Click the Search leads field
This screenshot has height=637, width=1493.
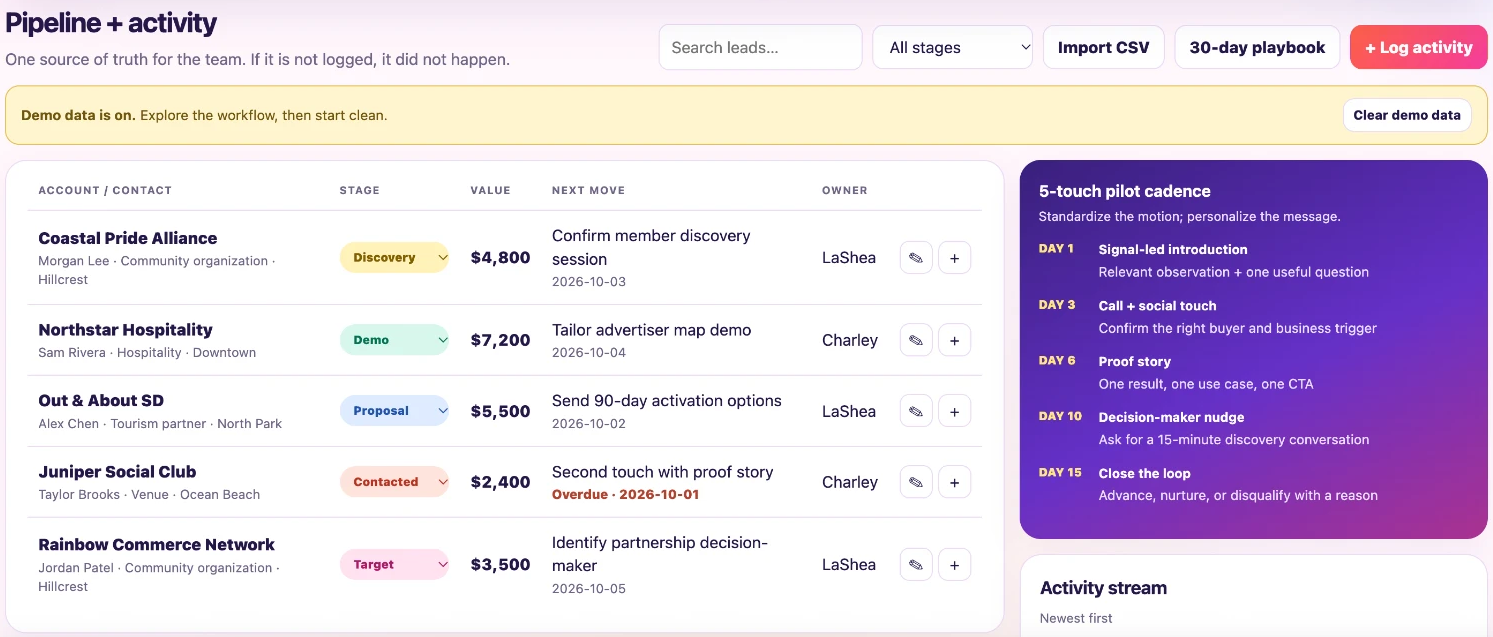760,47
